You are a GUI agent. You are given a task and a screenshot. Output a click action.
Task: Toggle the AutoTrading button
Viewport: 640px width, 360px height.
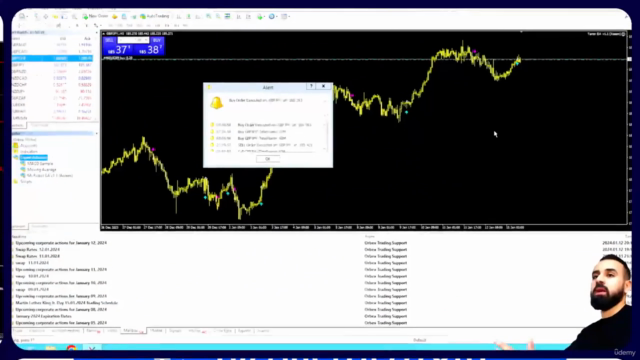(154, 16)
